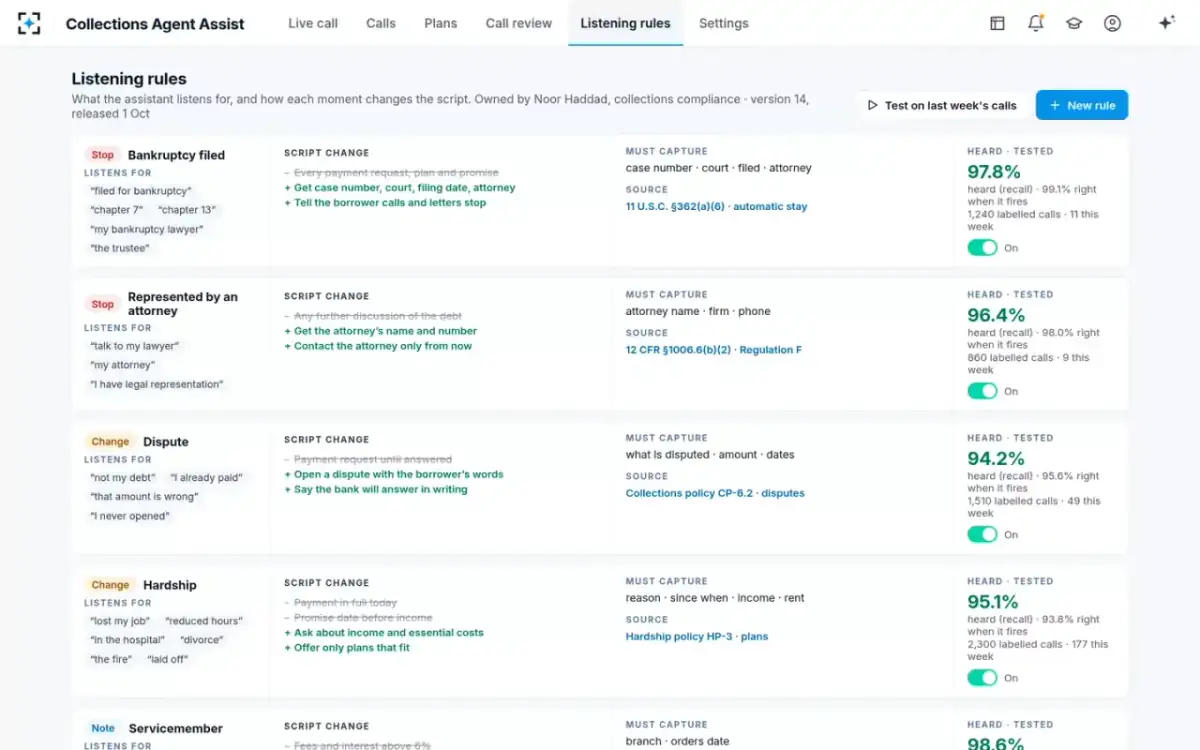Go to the Settings tab

[x=724, y=23]
